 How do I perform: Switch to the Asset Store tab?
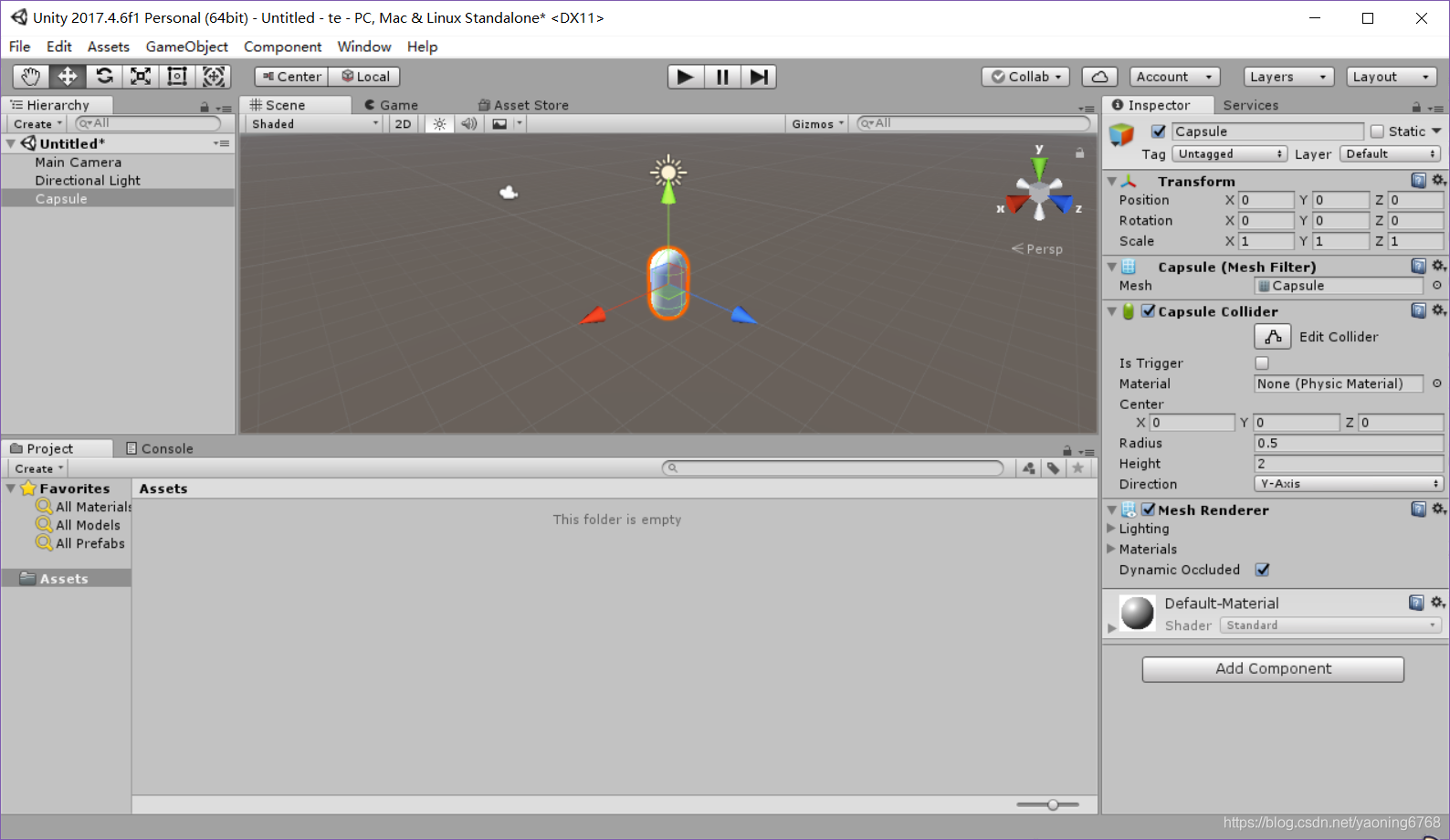click(524, 105)
